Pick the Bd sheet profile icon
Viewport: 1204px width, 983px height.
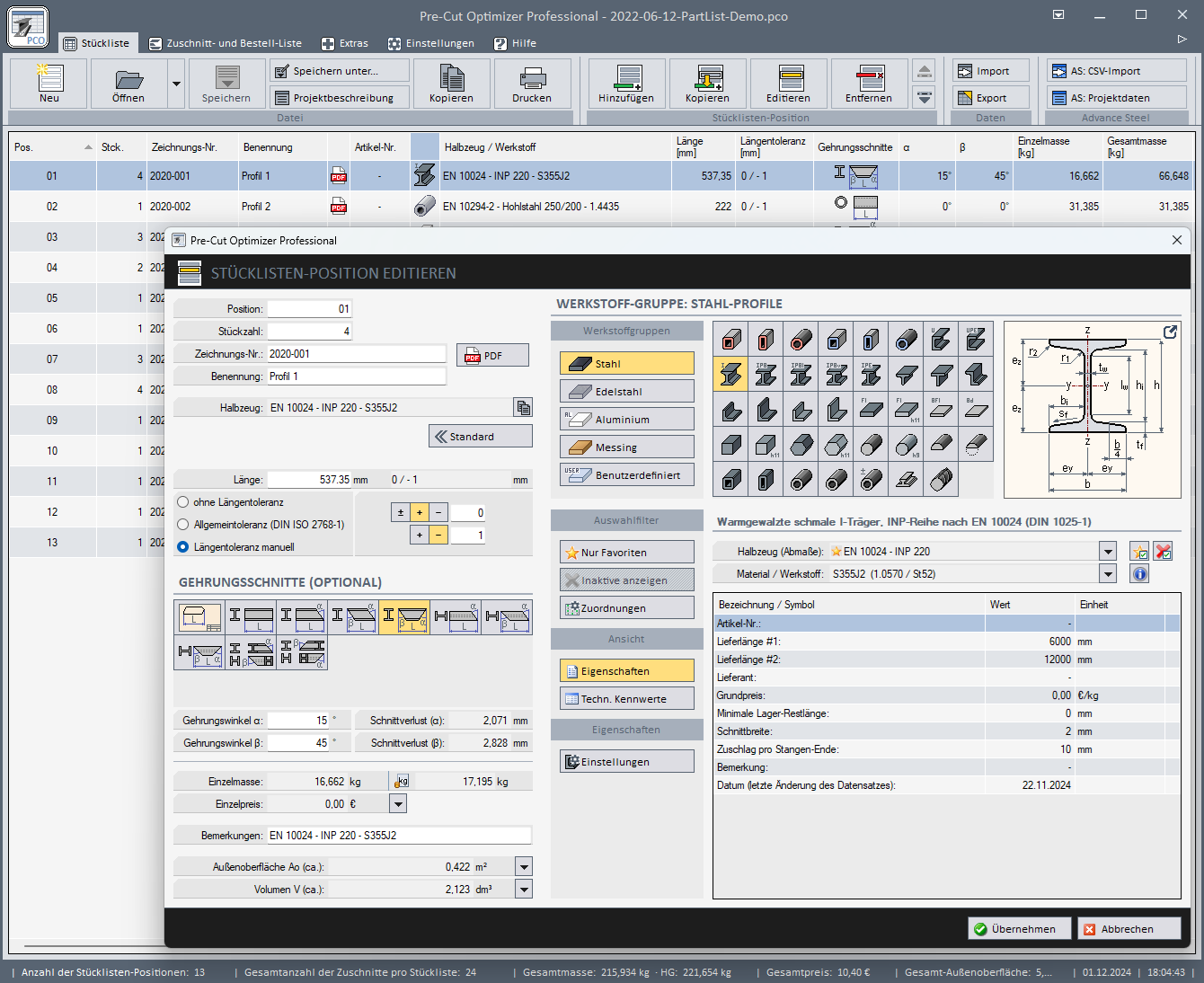[976, 410]
